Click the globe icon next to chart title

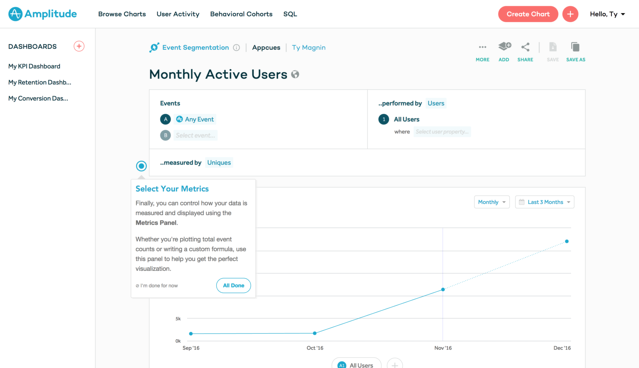pyautogui.click(x=295, y=75)
